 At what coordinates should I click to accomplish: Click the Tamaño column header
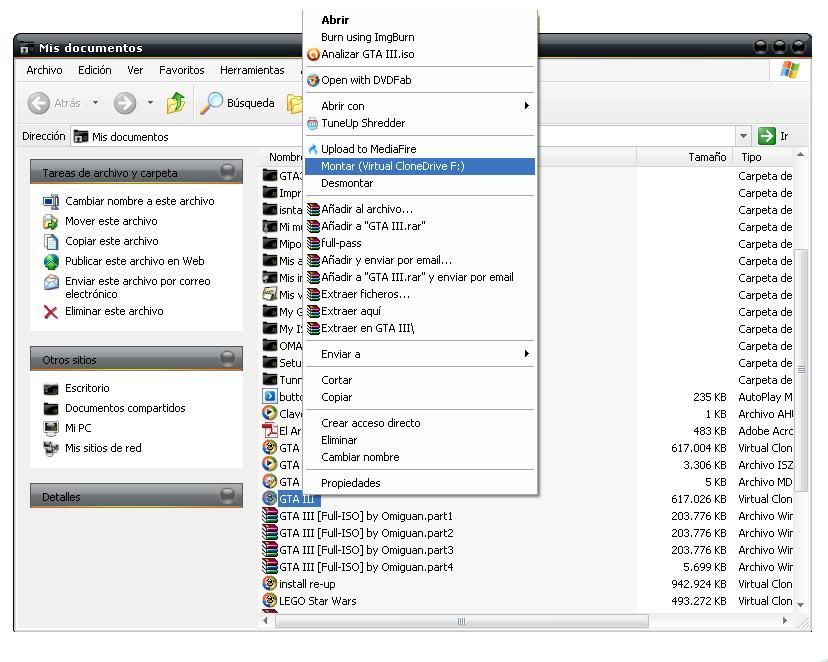(x=686, y=157)
